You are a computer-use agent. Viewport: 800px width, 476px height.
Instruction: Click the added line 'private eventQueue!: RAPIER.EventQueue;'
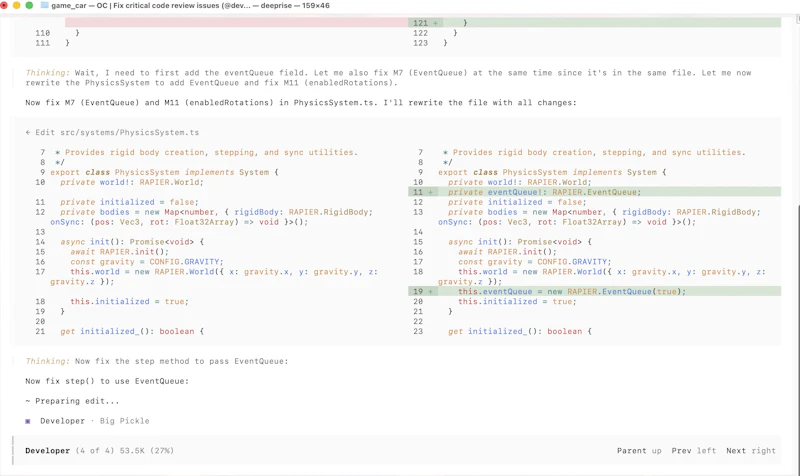[544, 192]
